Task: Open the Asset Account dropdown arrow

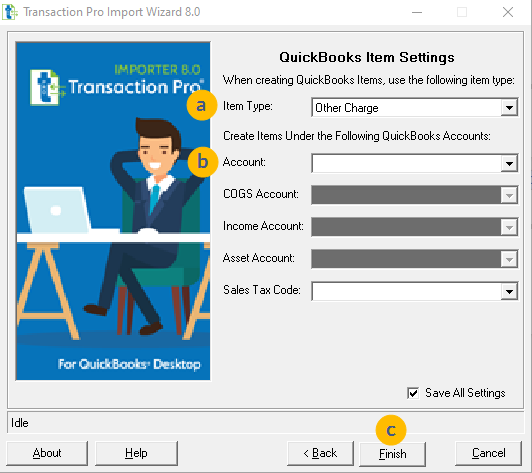Action: (x=509, y=259)
